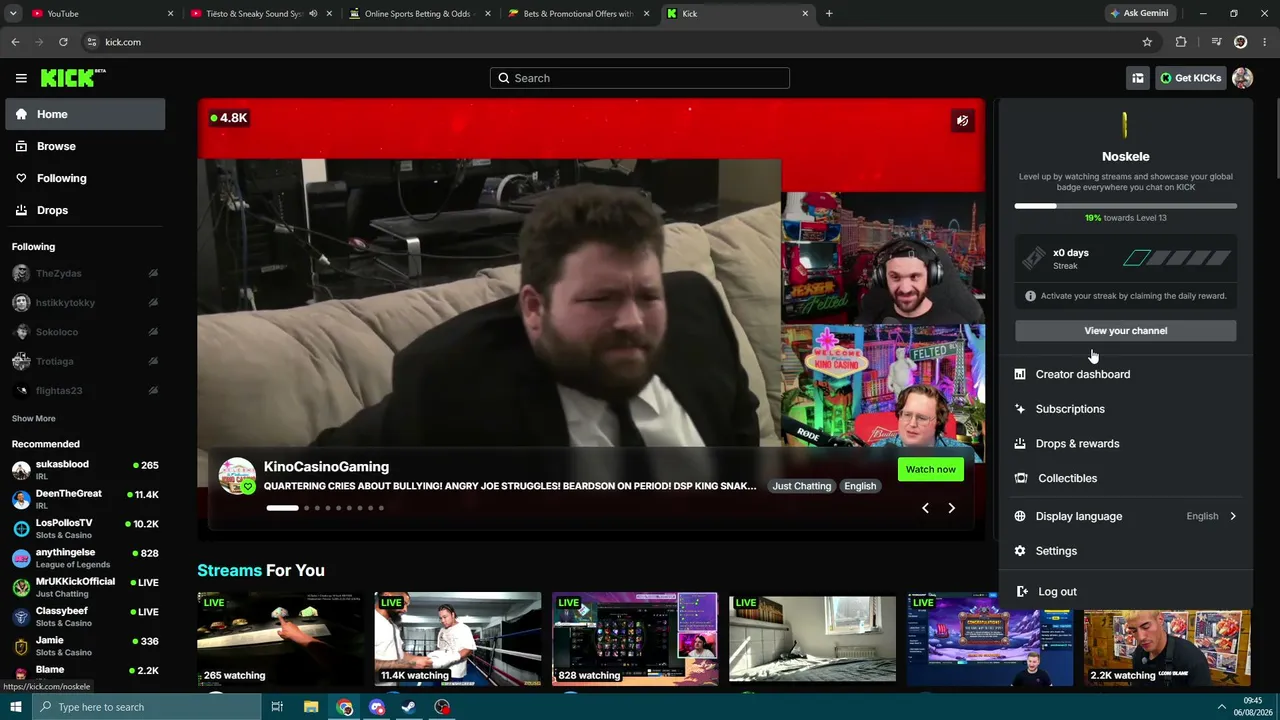The image size is (1280, 720).
Task: Click the Display language globe icon
Action: (x=1020, y=516)
